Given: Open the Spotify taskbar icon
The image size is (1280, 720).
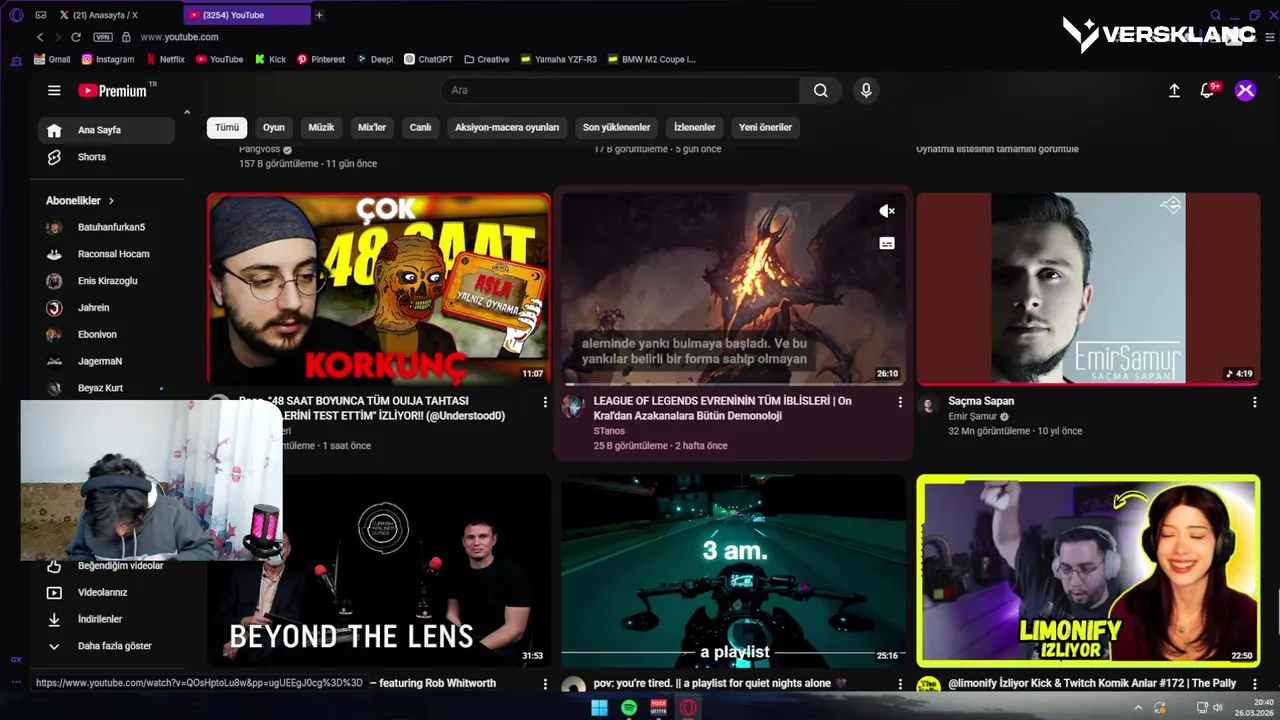Looking at the screenshot, I should coord(629,708).
